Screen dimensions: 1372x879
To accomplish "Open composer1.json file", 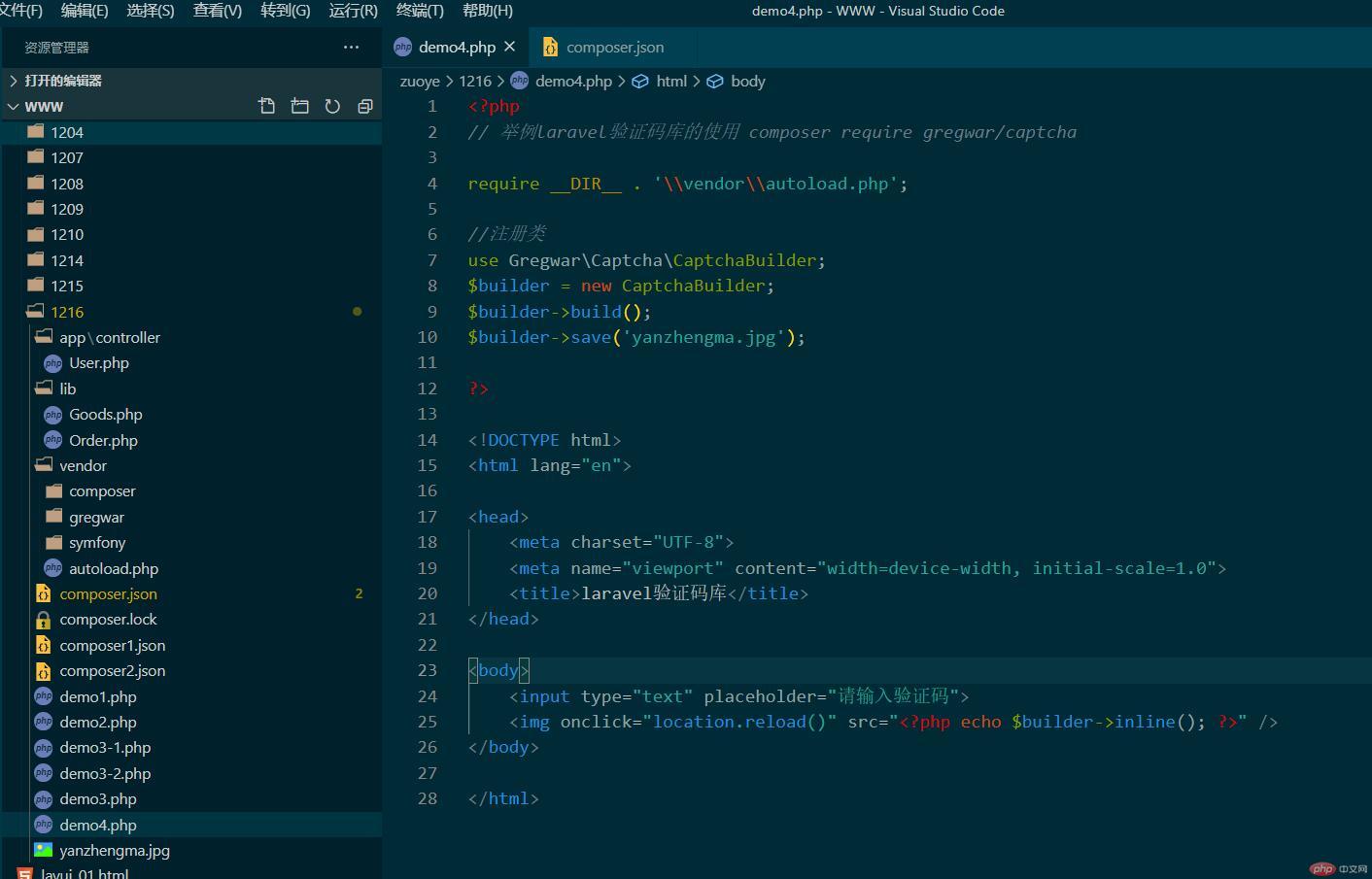I will tap(190, 645).
